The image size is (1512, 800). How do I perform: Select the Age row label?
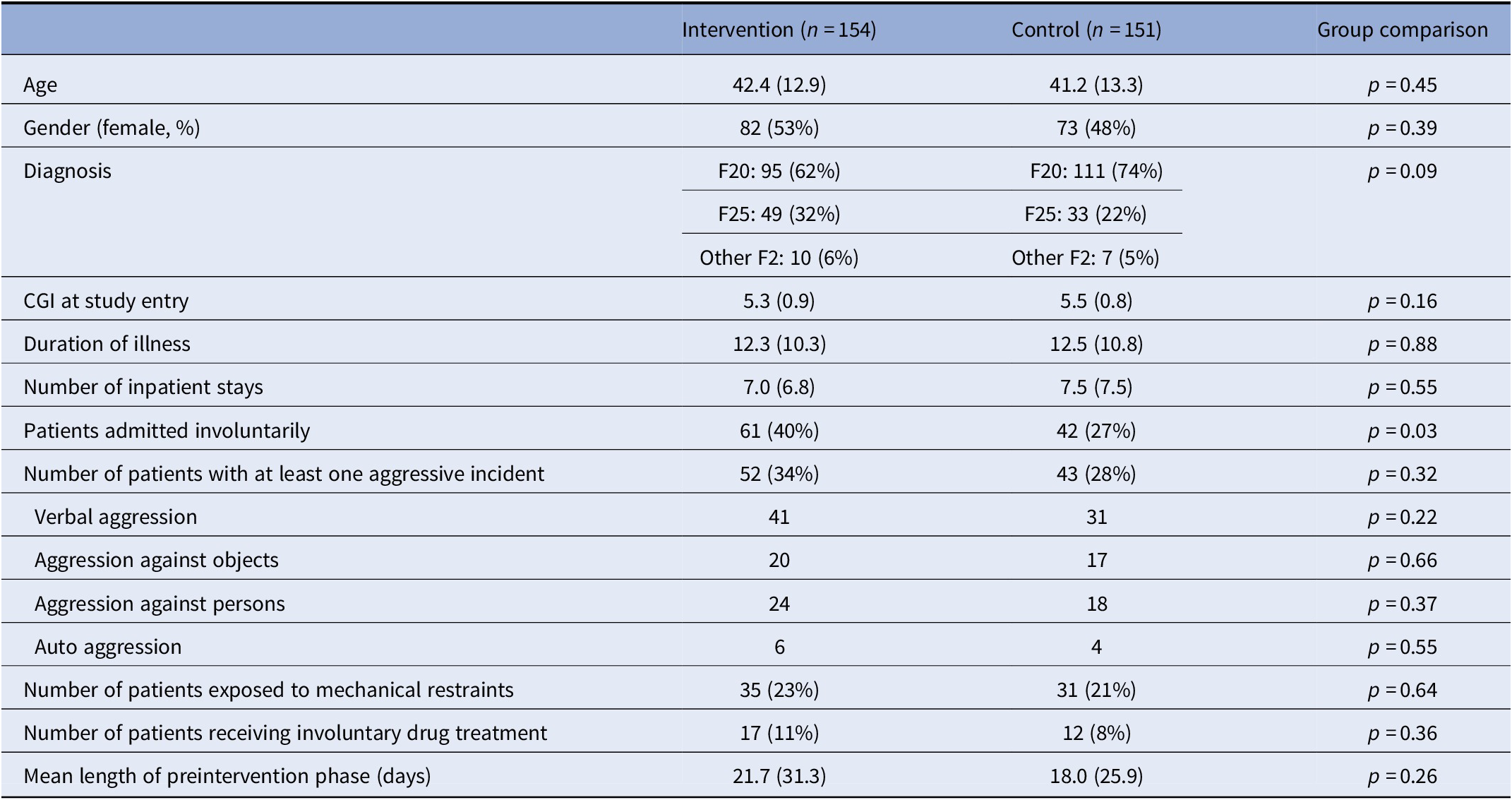coord(40,85)
